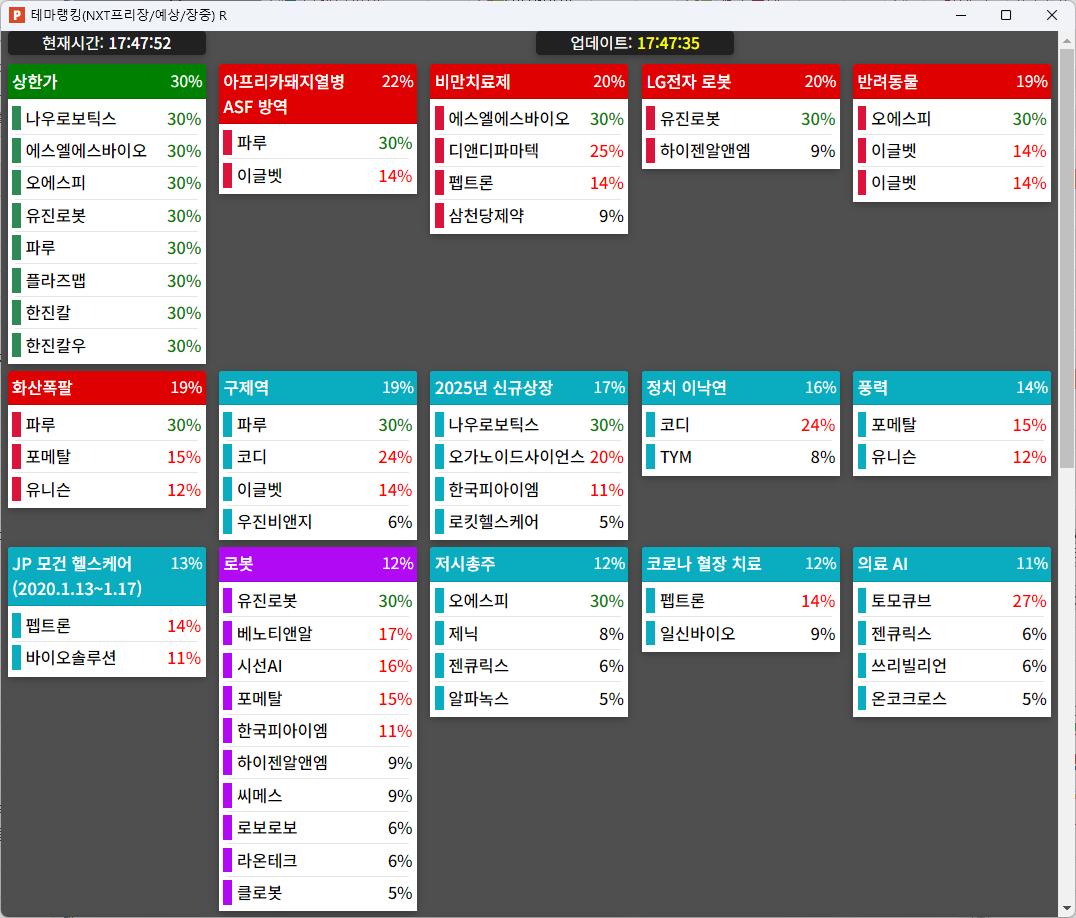Click 토모큐브 in the 의료 AI card
The image size is (1076, 918).
point(952,601)
